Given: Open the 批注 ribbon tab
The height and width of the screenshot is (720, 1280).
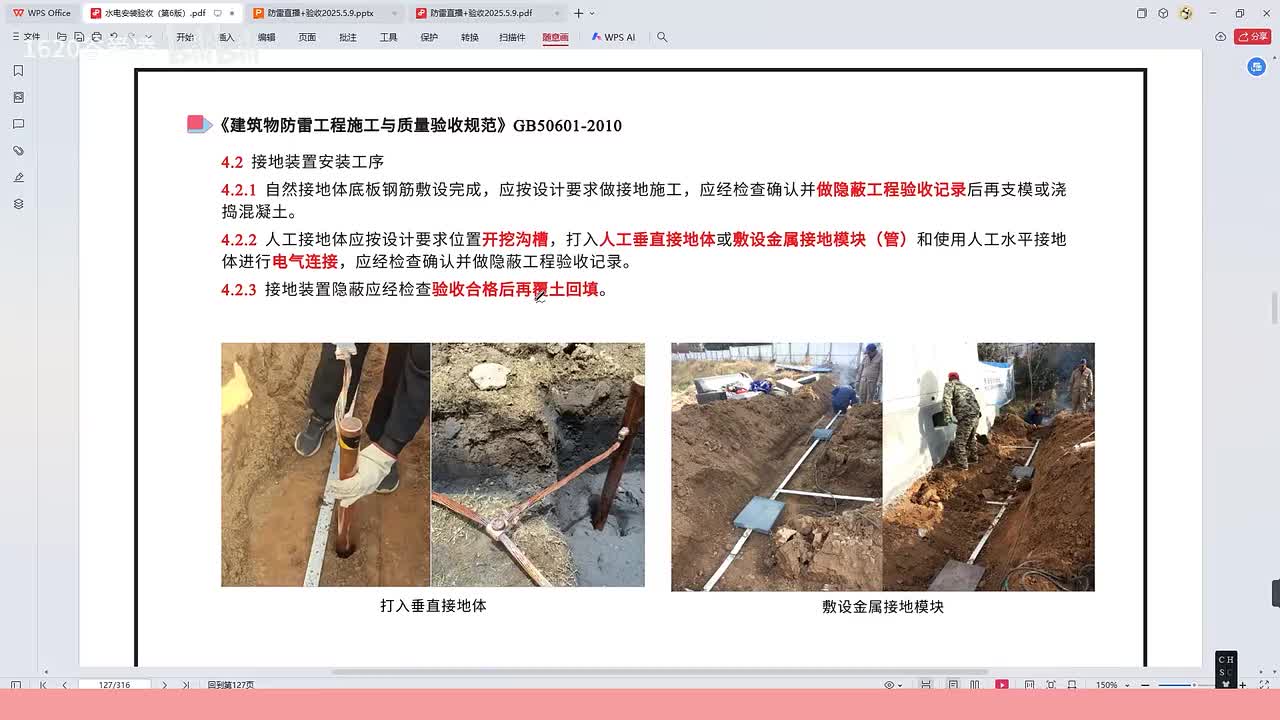Looking at the screenshot, I should (348, 37).
